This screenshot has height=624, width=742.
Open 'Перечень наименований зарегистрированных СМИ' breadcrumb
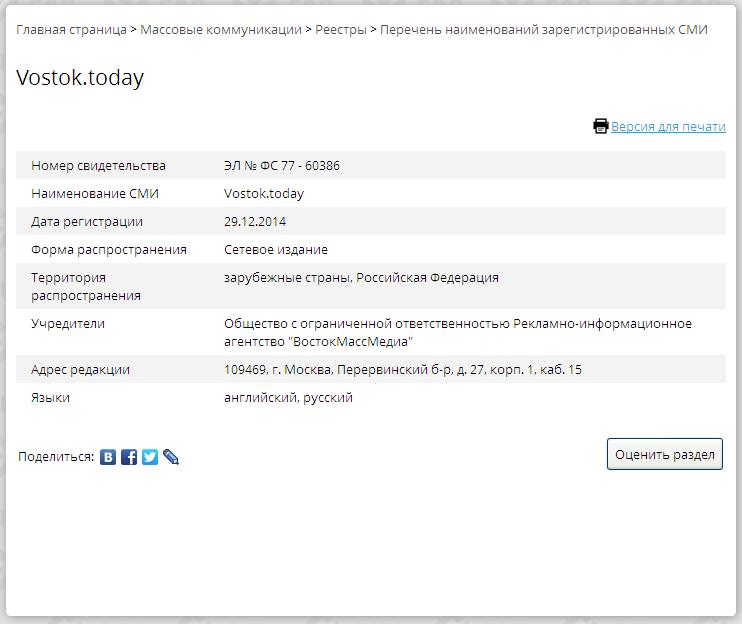[x=543, y=29]
